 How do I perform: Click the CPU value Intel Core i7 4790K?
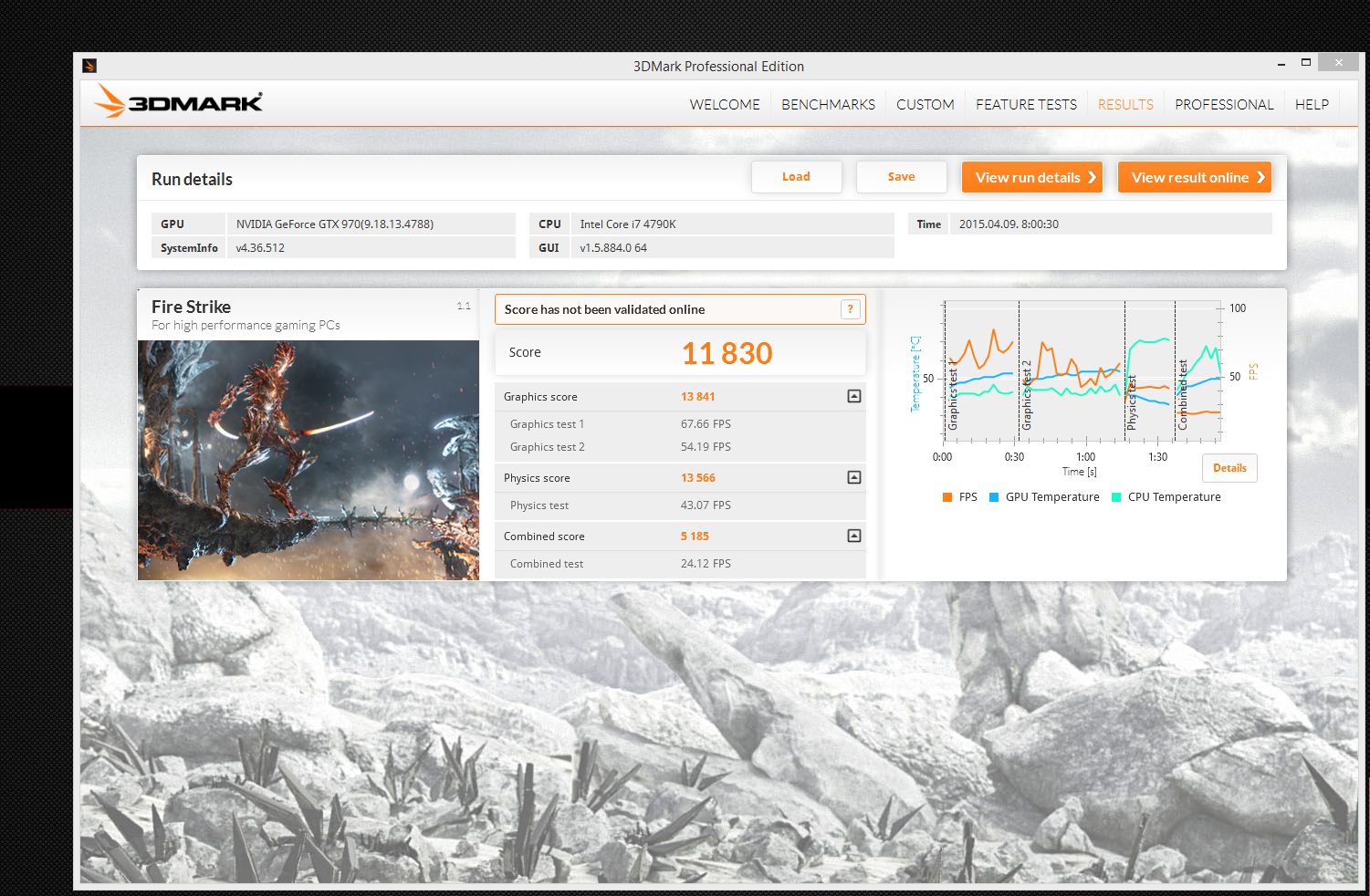coord(628,224)
